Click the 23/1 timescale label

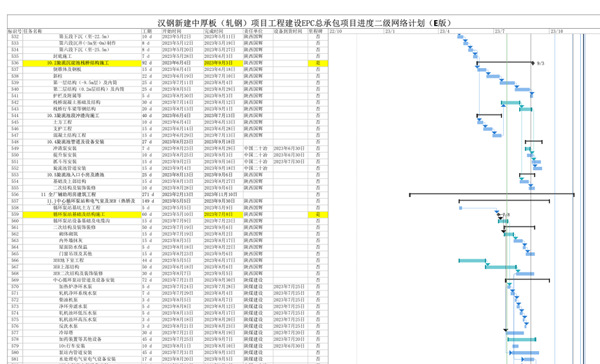click(x=390, y=31)
